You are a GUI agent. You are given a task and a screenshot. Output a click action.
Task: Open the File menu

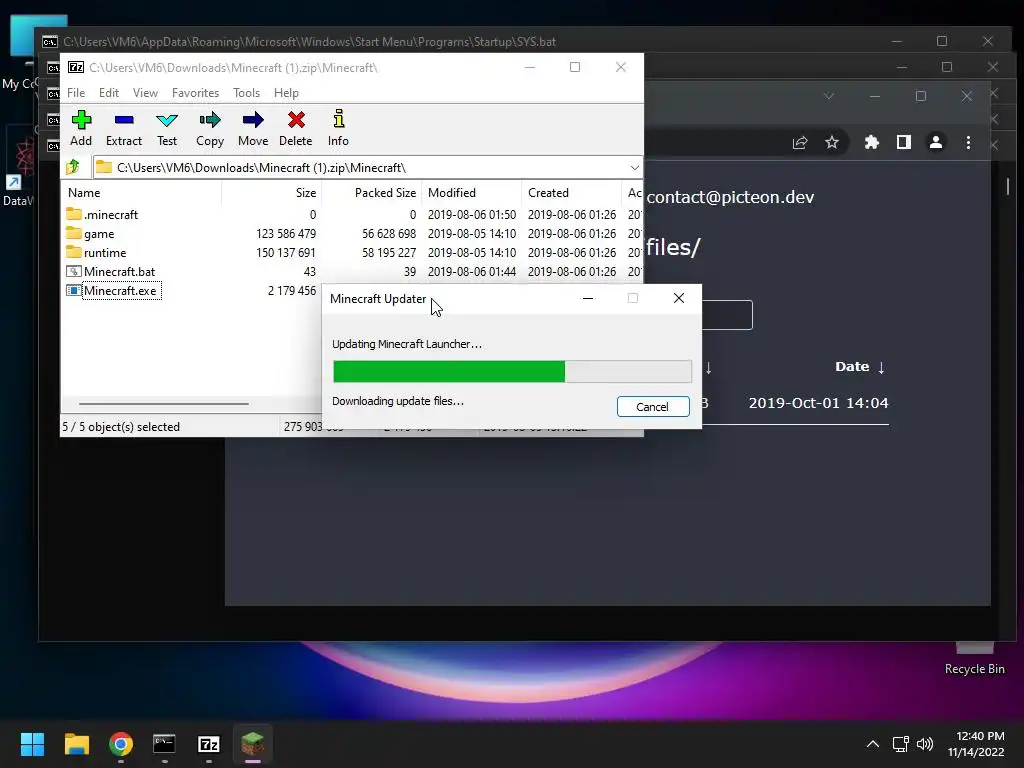[x=76, y=93]
